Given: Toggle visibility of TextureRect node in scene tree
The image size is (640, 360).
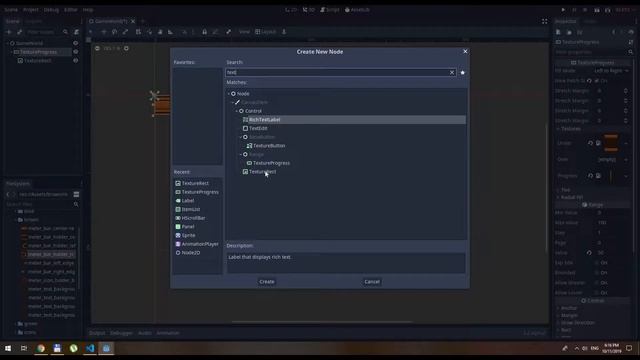Looking at the screenshot, I should click(x=76, y=60).
